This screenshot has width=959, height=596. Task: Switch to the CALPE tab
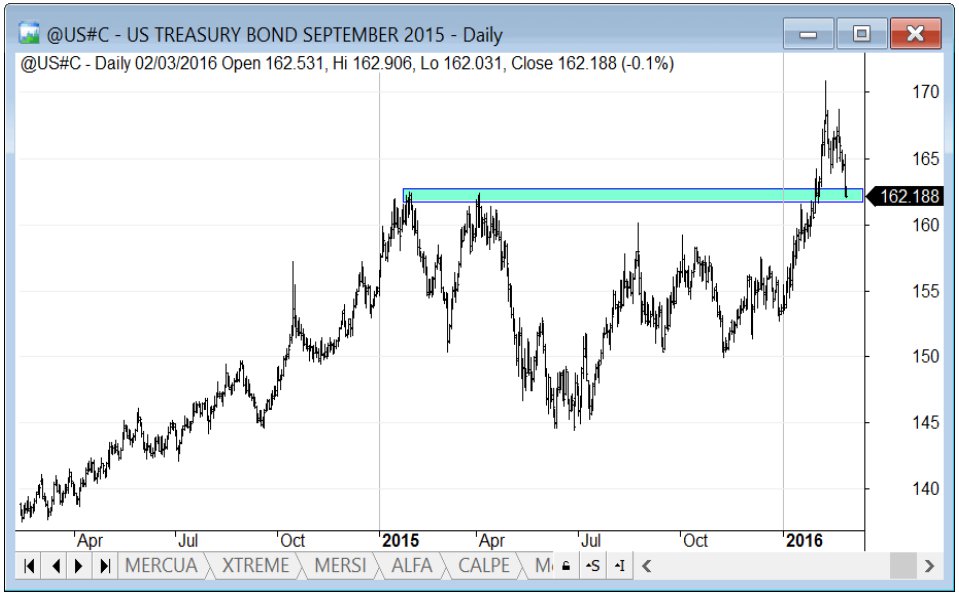(484, 565)
